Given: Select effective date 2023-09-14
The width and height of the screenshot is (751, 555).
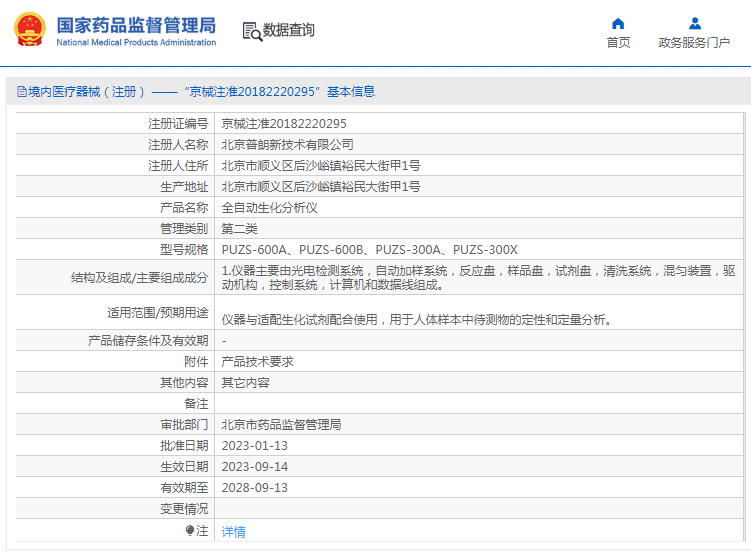Looking at the screenshot, I should tap(254, 467).
